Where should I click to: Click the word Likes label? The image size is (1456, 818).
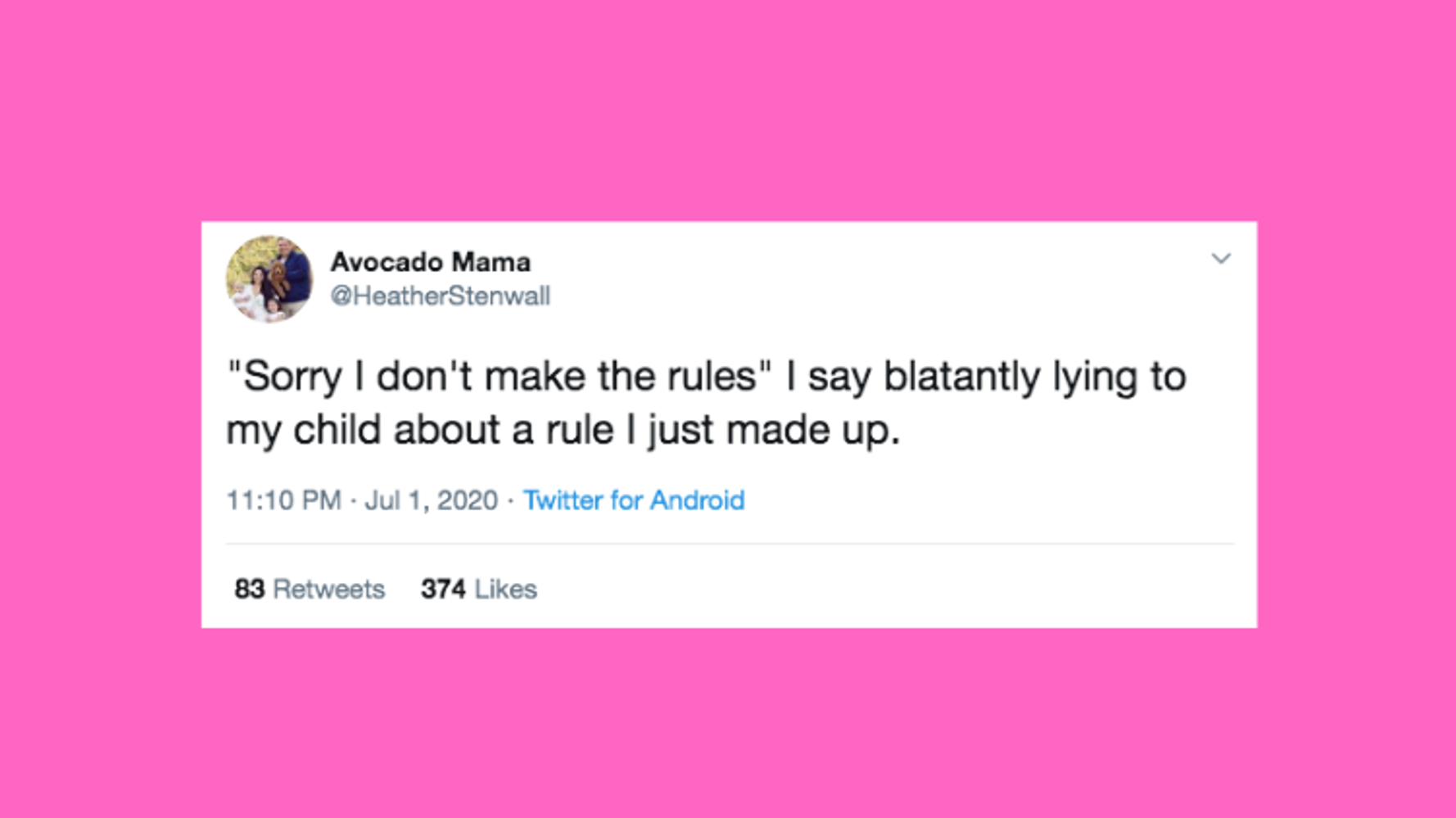(x=506, y=589)
